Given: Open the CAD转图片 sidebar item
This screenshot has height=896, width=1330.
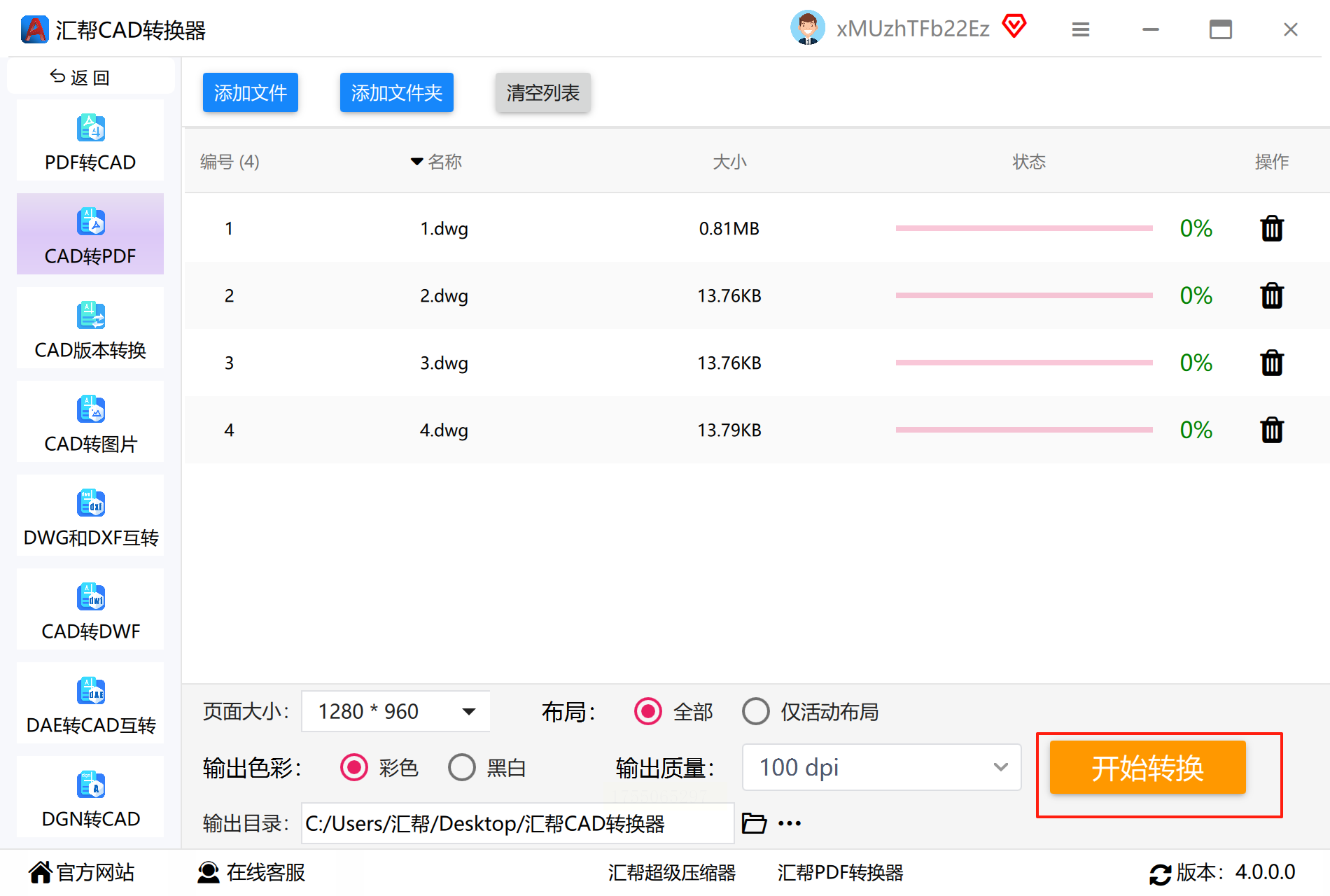Looking at the screenshot, I should 90,422.
